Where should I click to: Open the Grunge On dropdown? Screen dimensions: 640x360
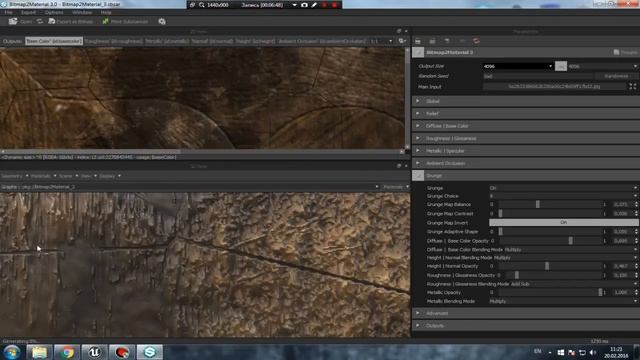click(563, 188)
